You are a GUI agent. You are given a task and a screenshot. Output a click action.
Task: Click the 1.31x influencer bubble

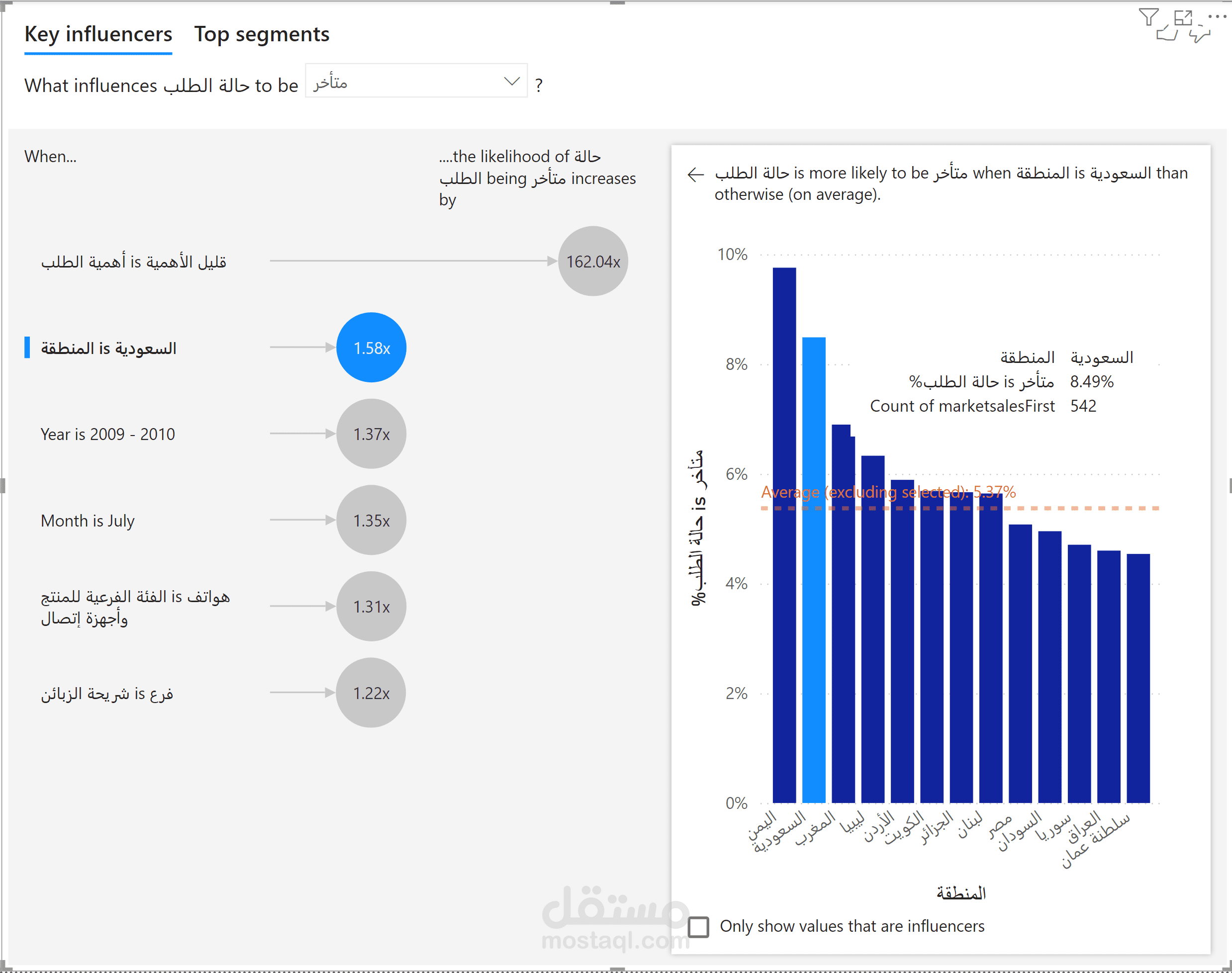point(371,606)
